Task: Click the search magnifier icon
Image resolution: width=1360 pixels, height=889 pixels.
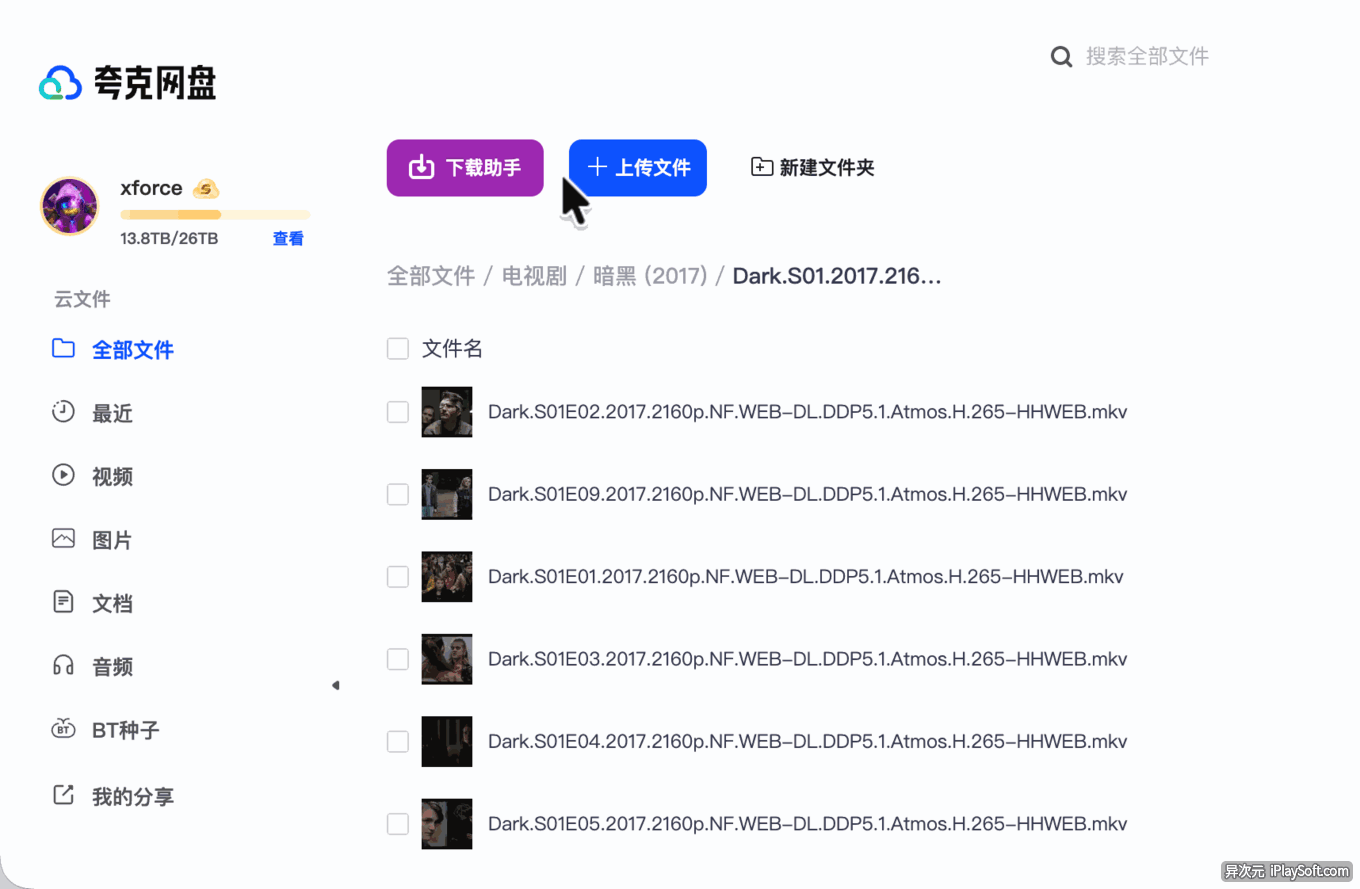Action: [x=1061, y=57]
